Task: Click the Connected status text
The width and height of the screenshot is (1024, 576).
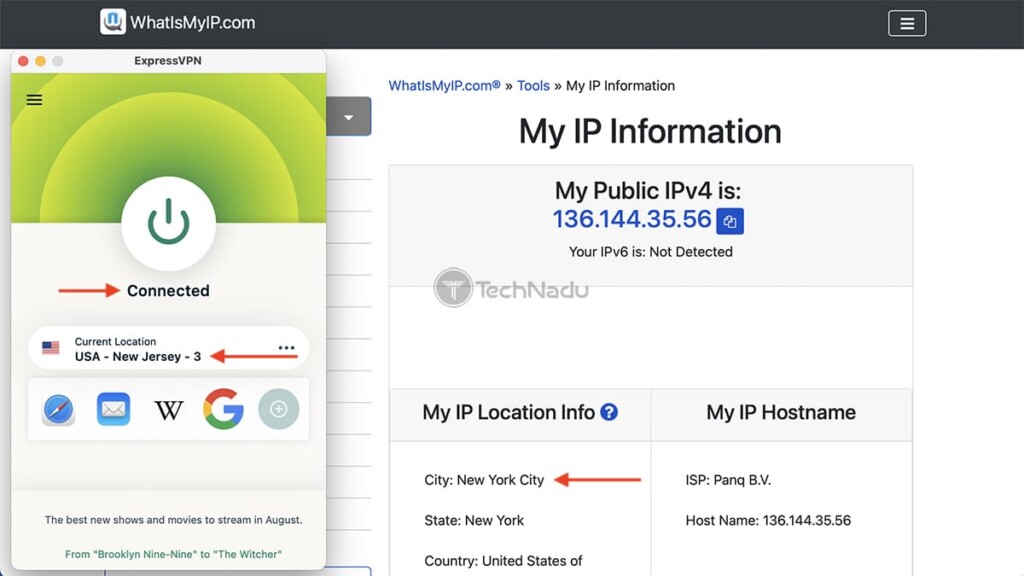Action: click(x=168, y=291)
